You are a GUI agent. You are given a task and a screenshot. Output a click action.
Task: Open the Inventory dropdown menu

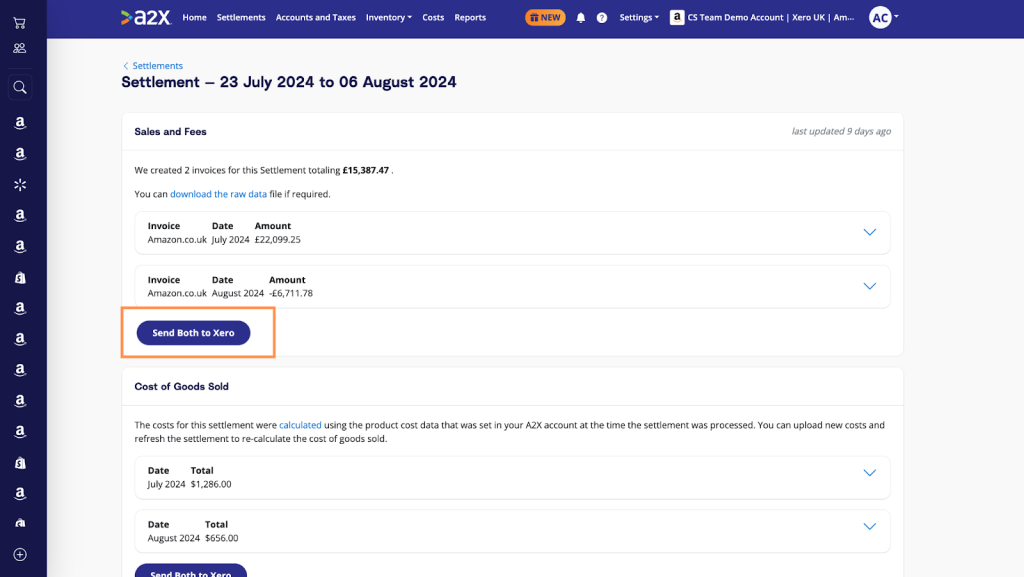(388, 17)
